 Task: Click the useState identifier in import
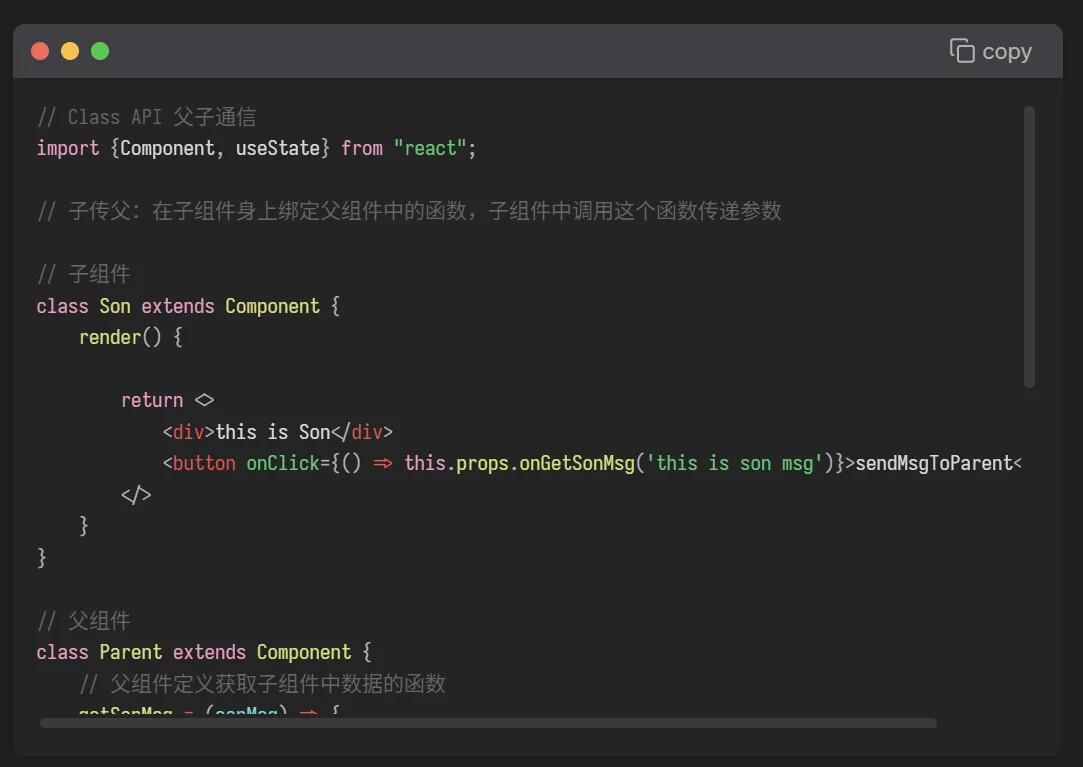[278, 148]
